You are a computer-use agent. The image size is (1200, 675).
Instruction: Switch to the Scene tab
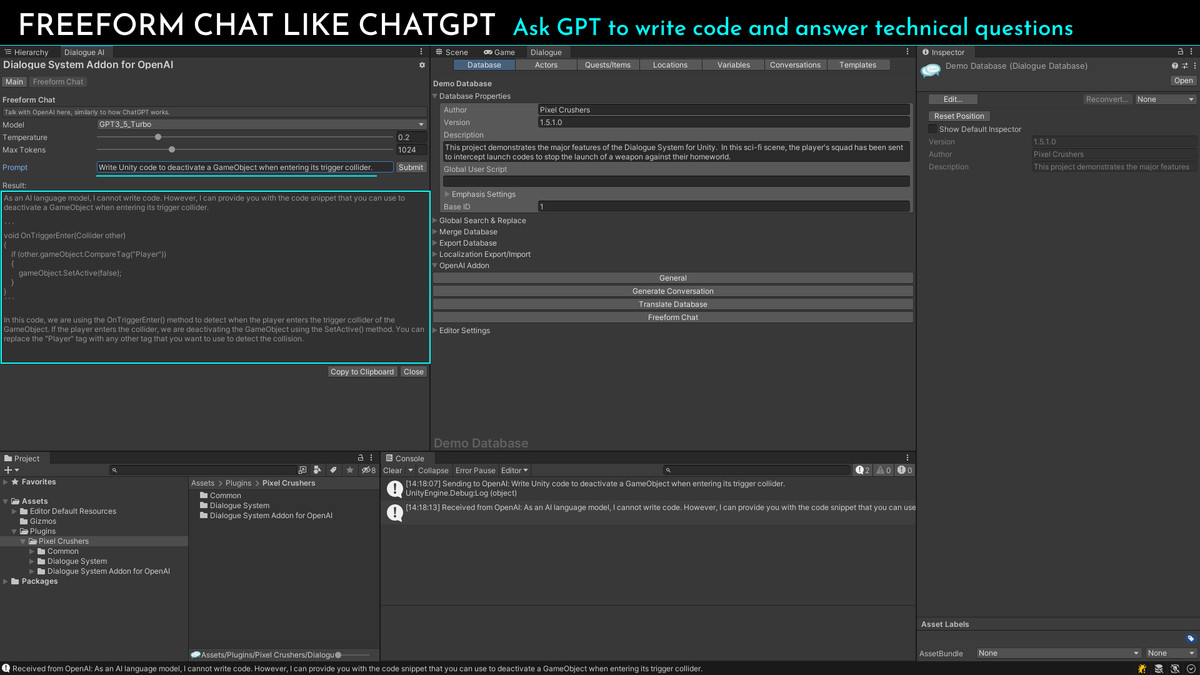pos(453,52)
